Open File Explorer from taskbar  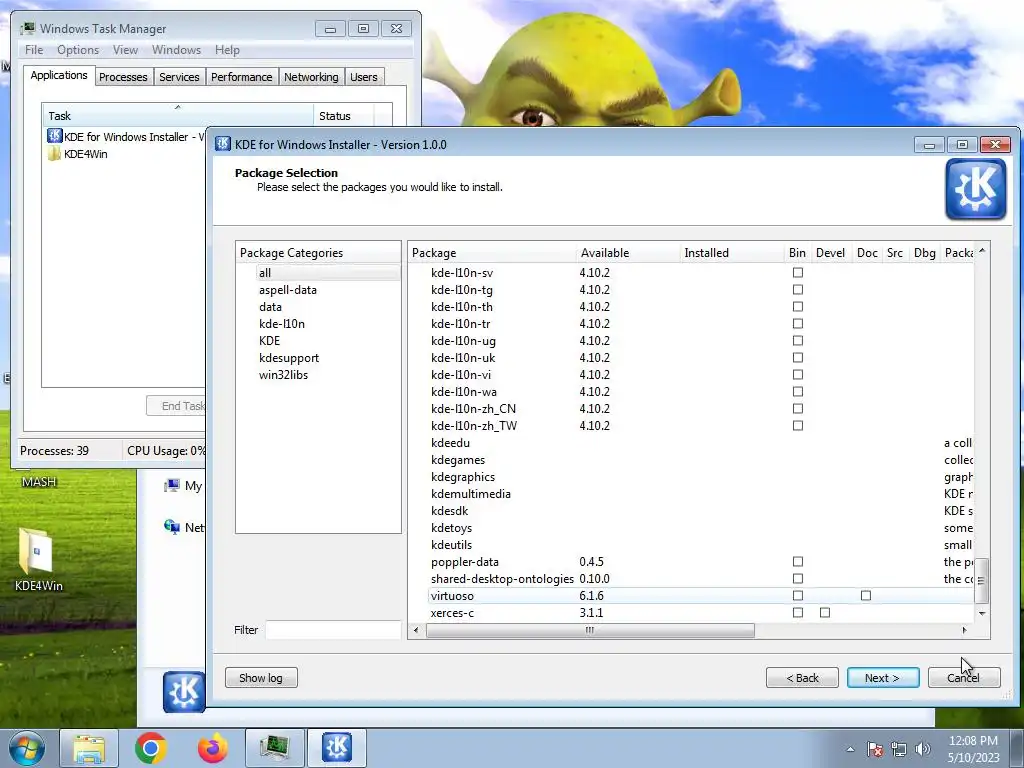(x=89, y=748)
